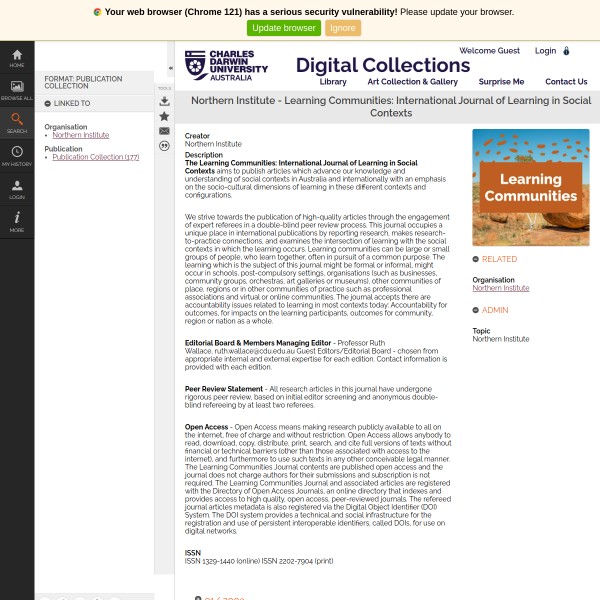Collapse the Related section
The width and height of the screenshot is (600, 600).
pos(475,259)
